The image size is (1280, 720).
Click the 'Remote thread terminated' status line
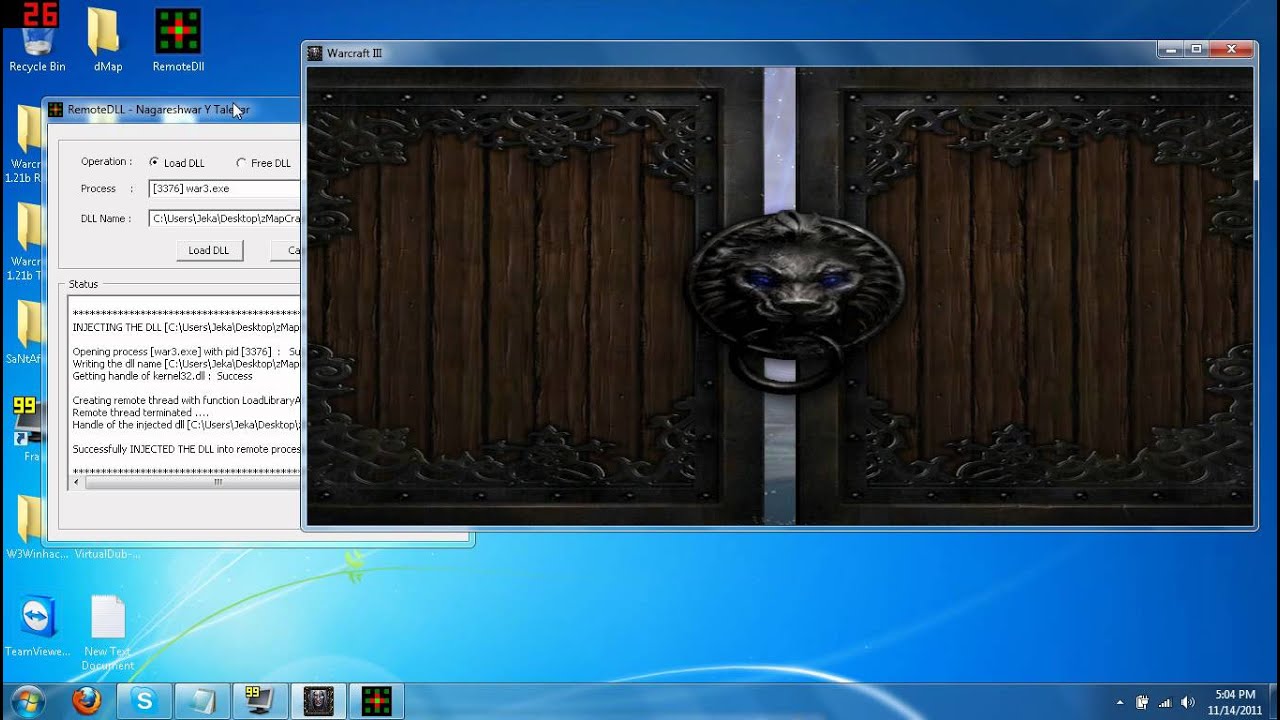[x=141, y=412]
